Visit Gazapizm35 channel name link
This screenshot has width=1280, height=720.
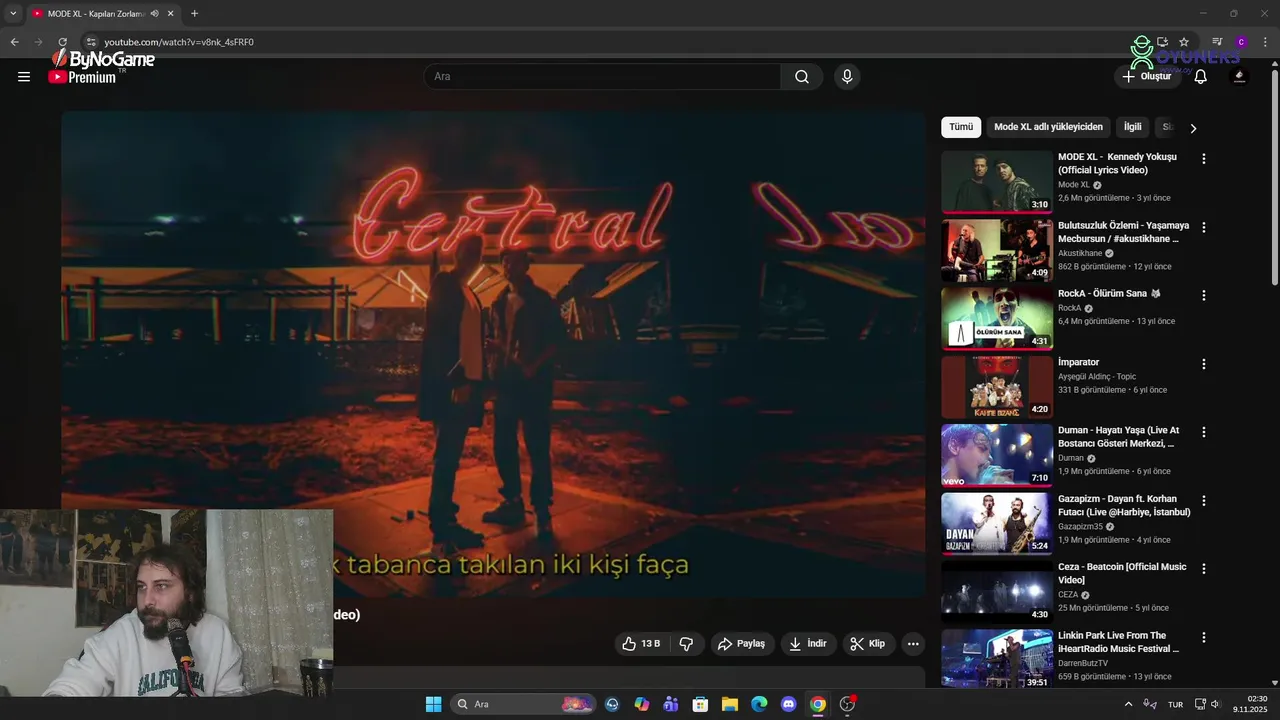click(1081, 527)
